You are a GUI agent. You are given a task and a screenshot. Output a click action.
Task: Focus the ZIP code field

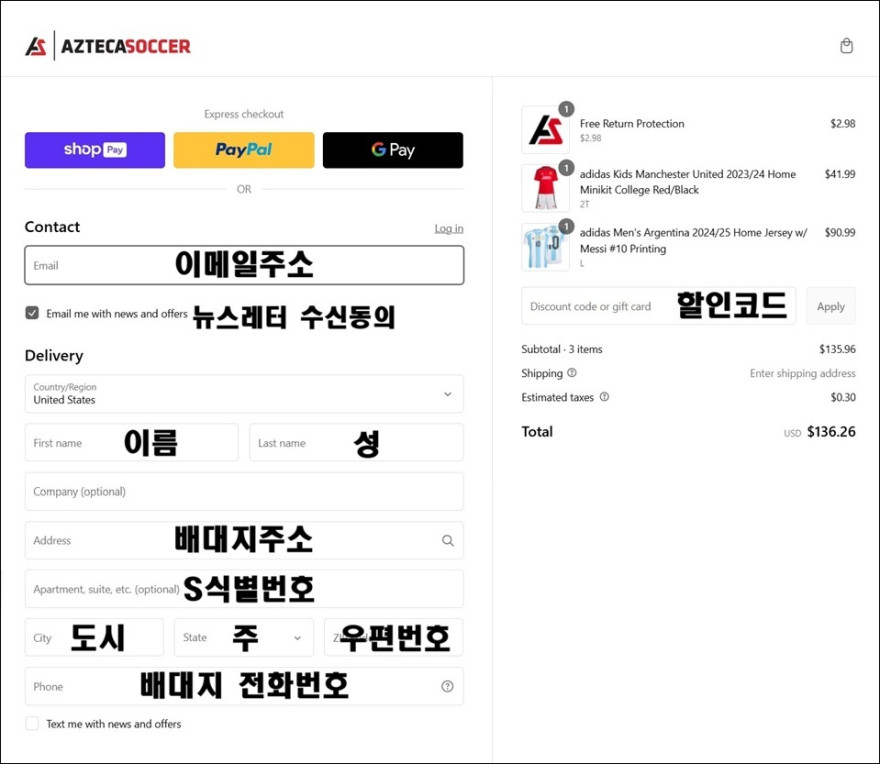393,637
